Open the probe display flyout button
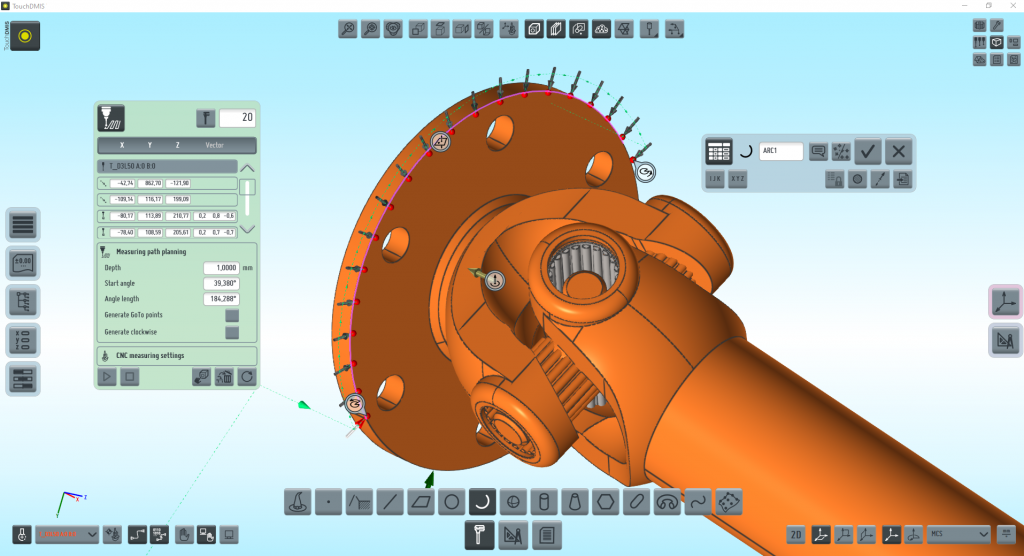Image resolution: width=1024 pixels, height=556 pixels. [x=649, y=29]
